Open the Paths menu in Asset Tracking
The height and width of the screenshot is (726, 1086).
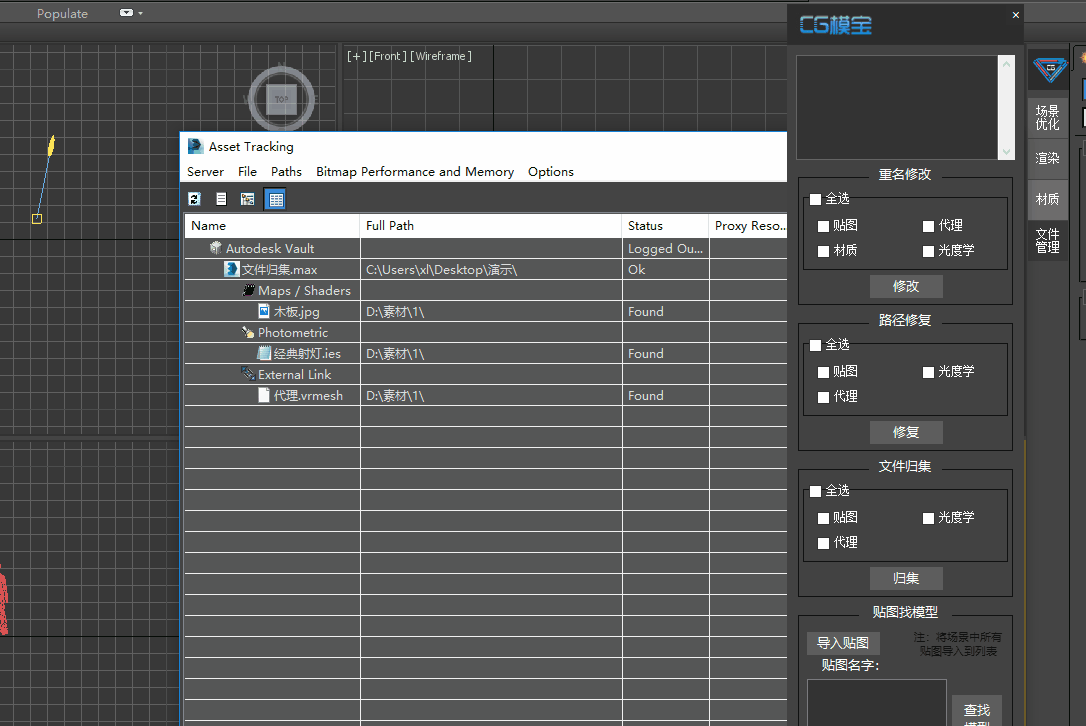286,172
